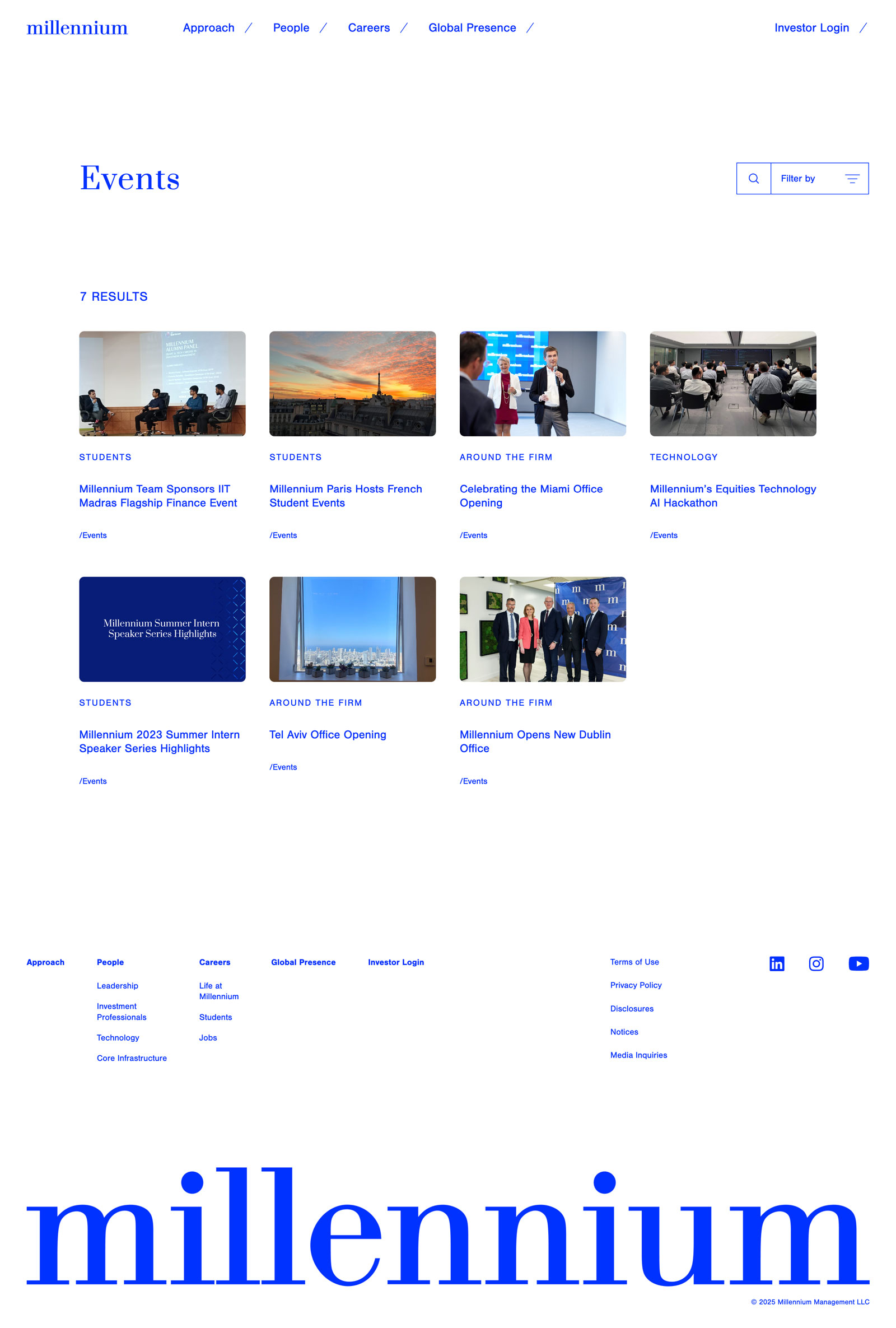The width and height of the screenshot is (896, 1328).
Task: Open Millennium's YouTube channel icon
Action: 858,963
